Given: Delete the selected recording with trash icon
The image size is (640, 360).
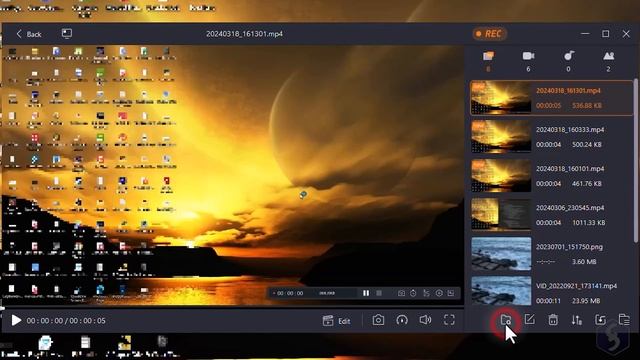Looking at the screenshot, I should [x=553, y=320].
